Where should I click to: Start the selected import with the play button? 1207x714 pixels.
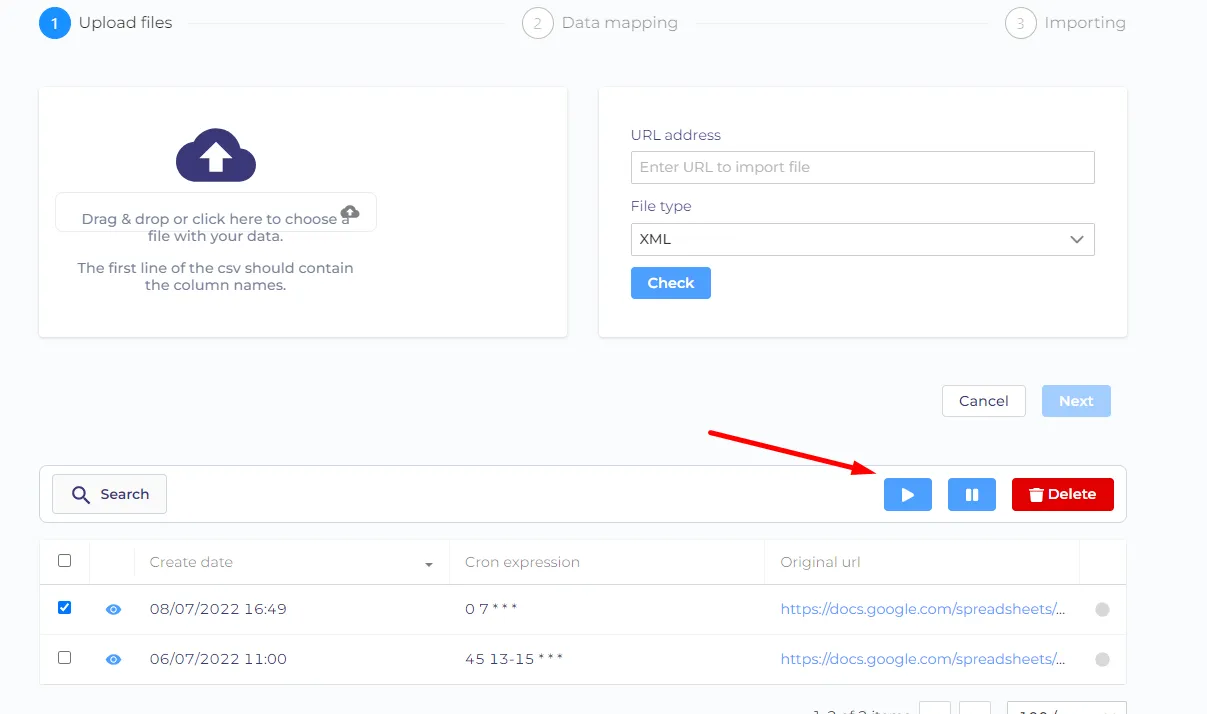(x=908, y=494)
